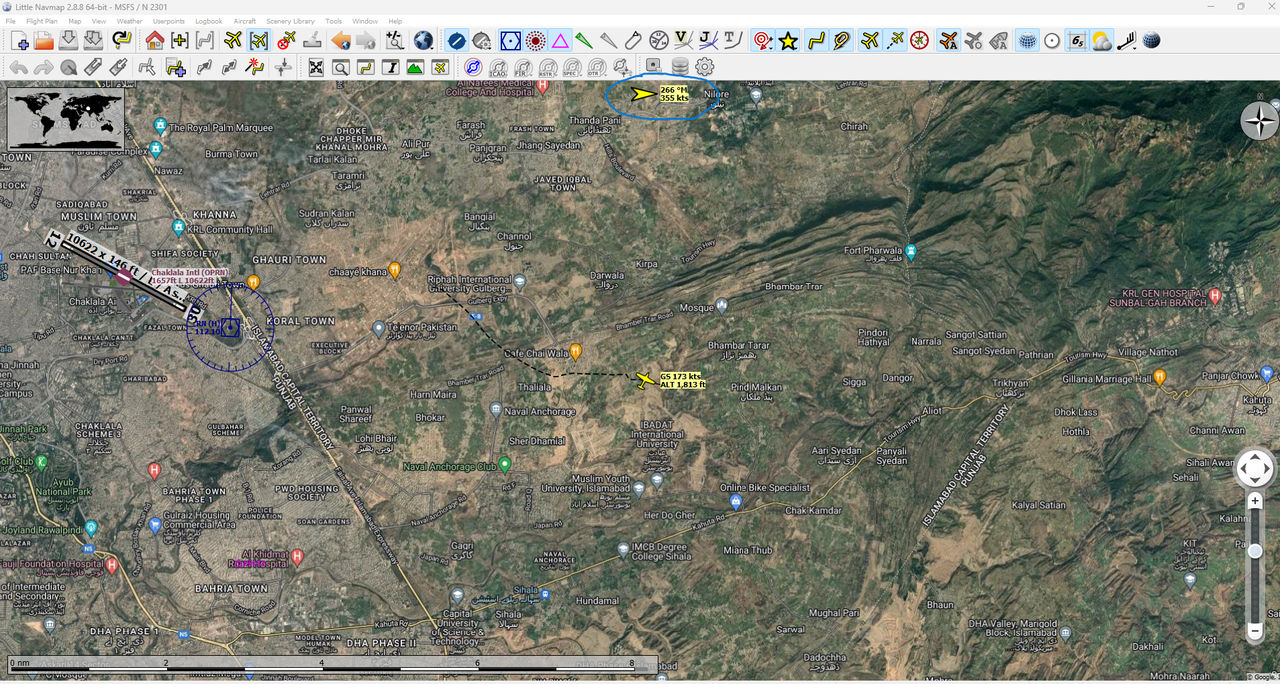Toggle map grid blue globe icon
Viewport: 1280px width, 684px height.
(x=1027, y=41)
